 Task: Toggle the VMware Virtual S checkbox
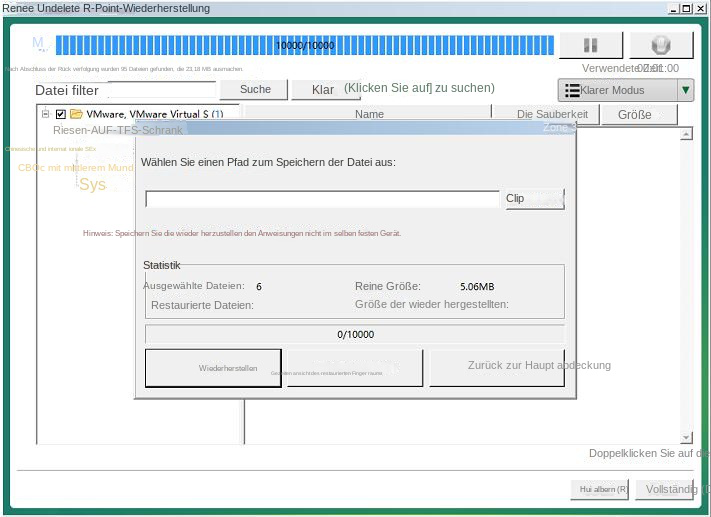coord(60,114)
